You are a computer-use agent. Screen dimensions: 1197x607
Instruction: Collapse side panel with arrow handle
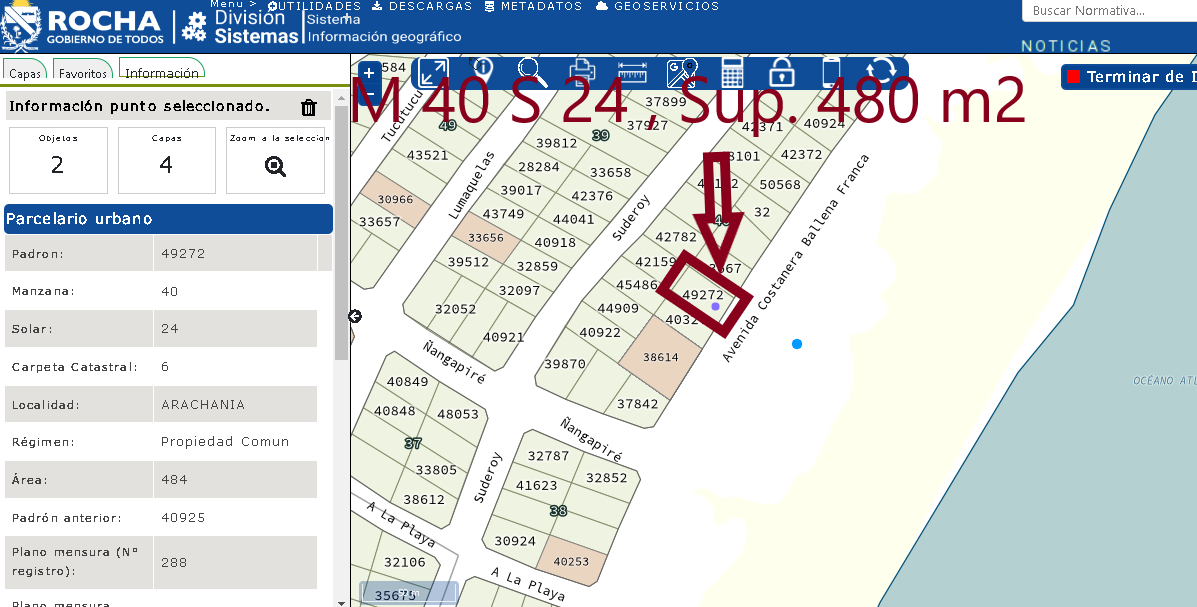pyautogui.click(x=355, y=316)
